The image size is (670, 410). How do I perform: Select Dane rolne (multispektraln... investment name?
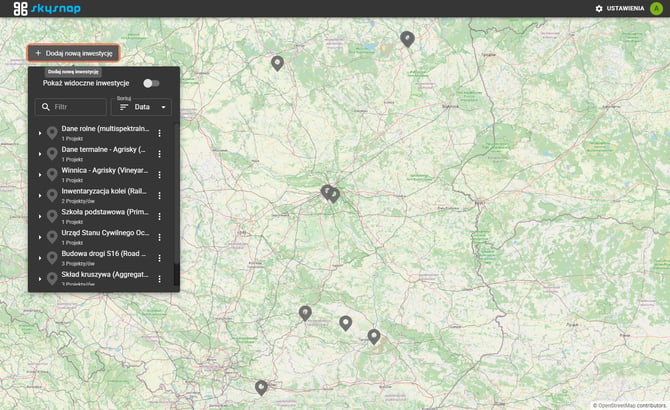(x=105, y=129)
